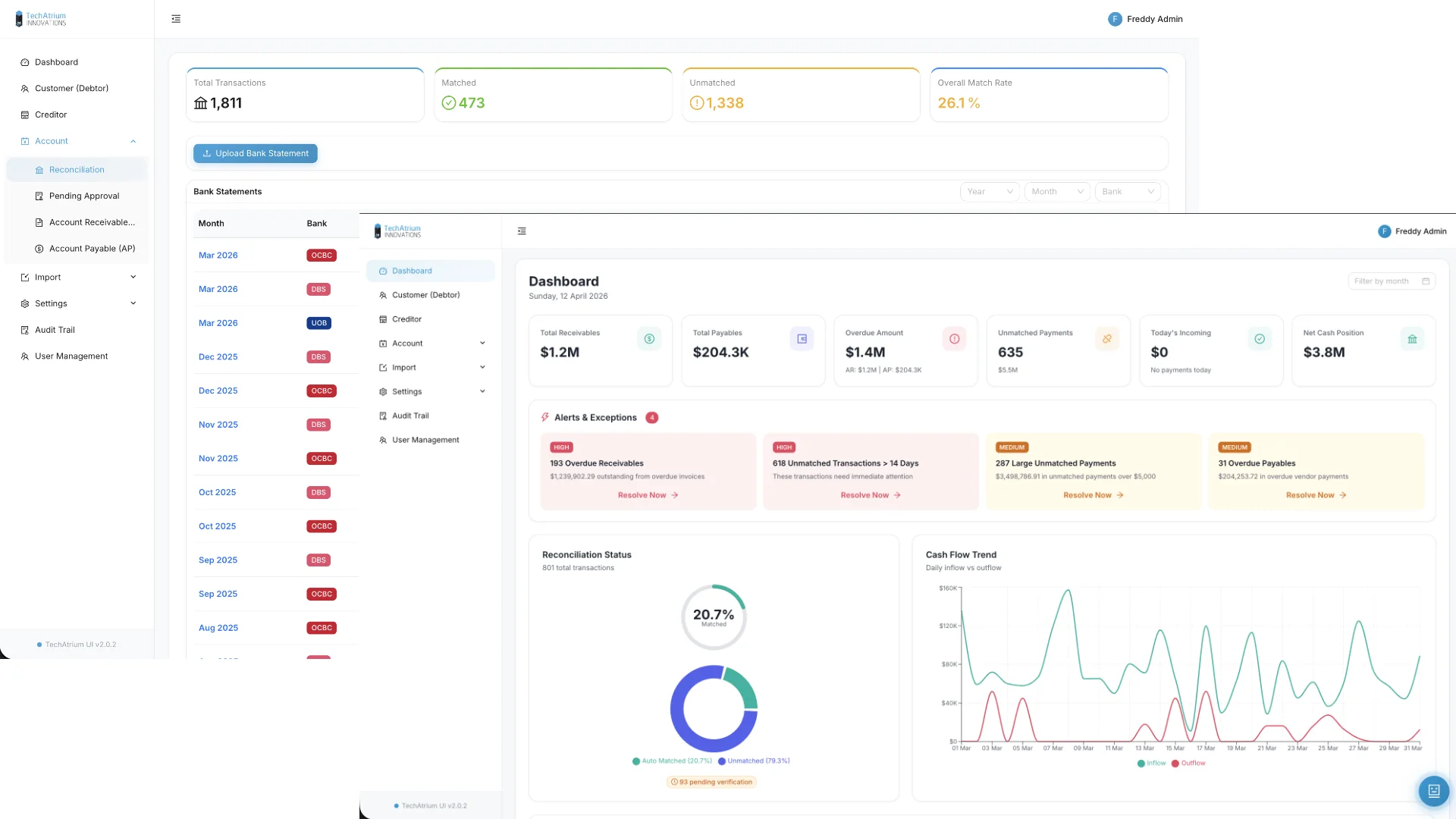Click Resolve Now under Overdue Receivables alert
Screen dimensions: 1456x819
click(x=646, y=494)
